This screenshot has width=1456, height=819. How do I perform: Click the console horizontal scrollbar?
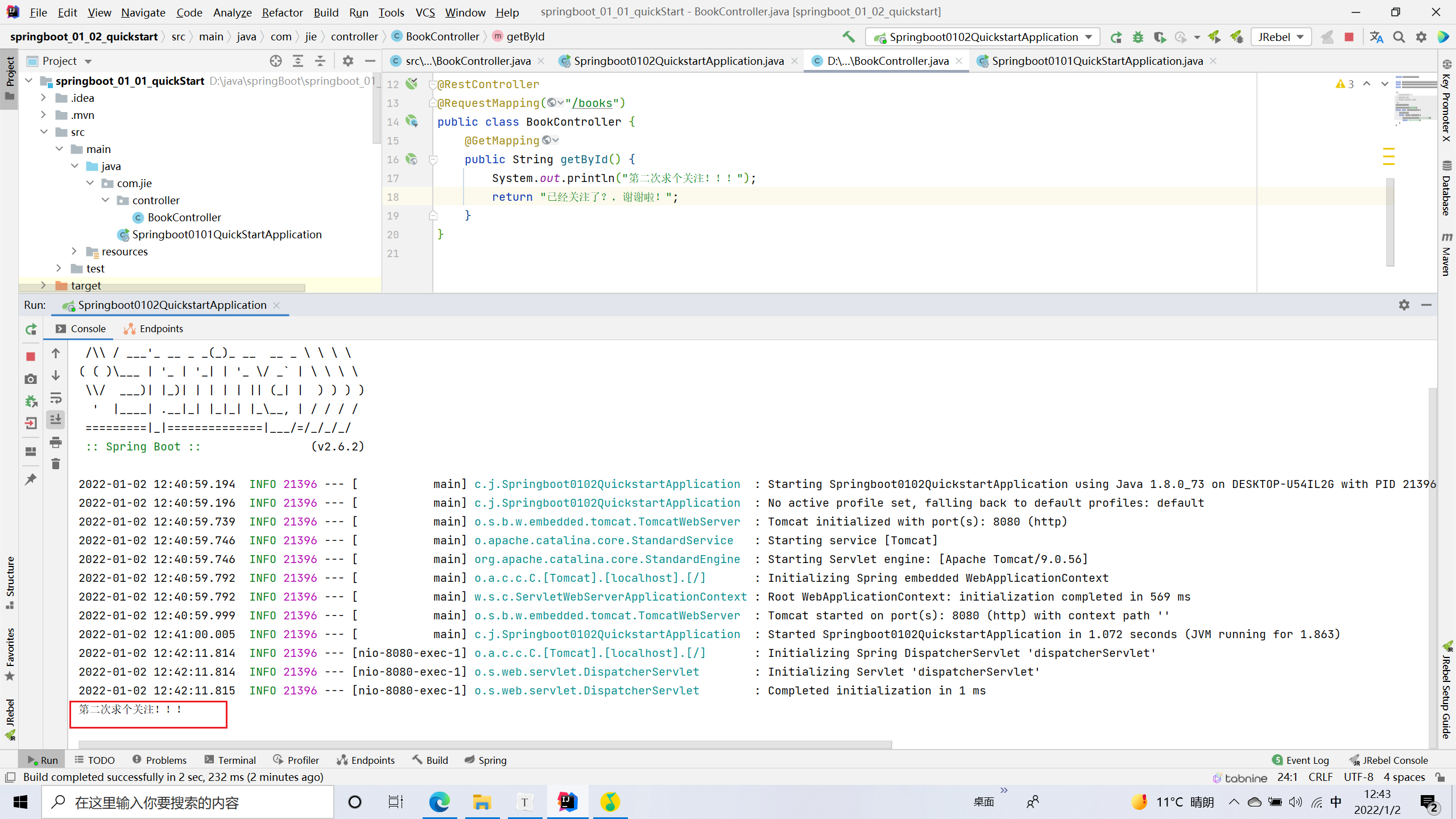tap(485, 744)
